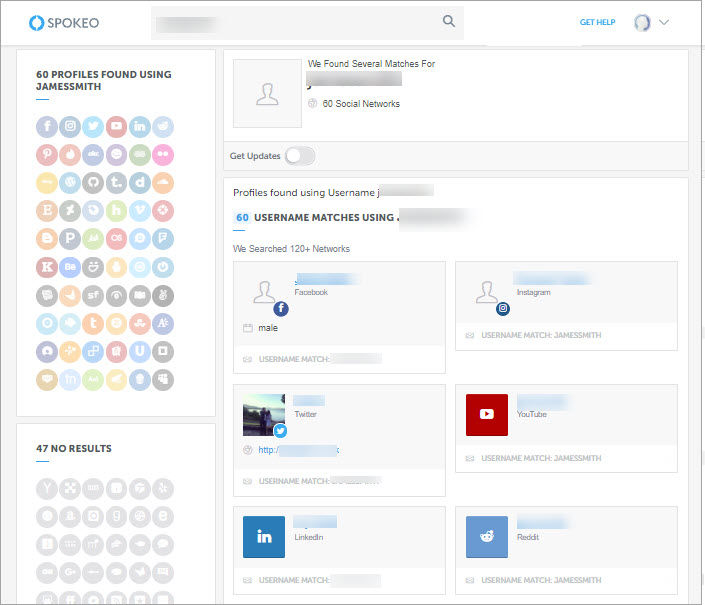
Task: Open the Reddit icon in the profiles-found sidebar
Action: click(x=163, y=127)
